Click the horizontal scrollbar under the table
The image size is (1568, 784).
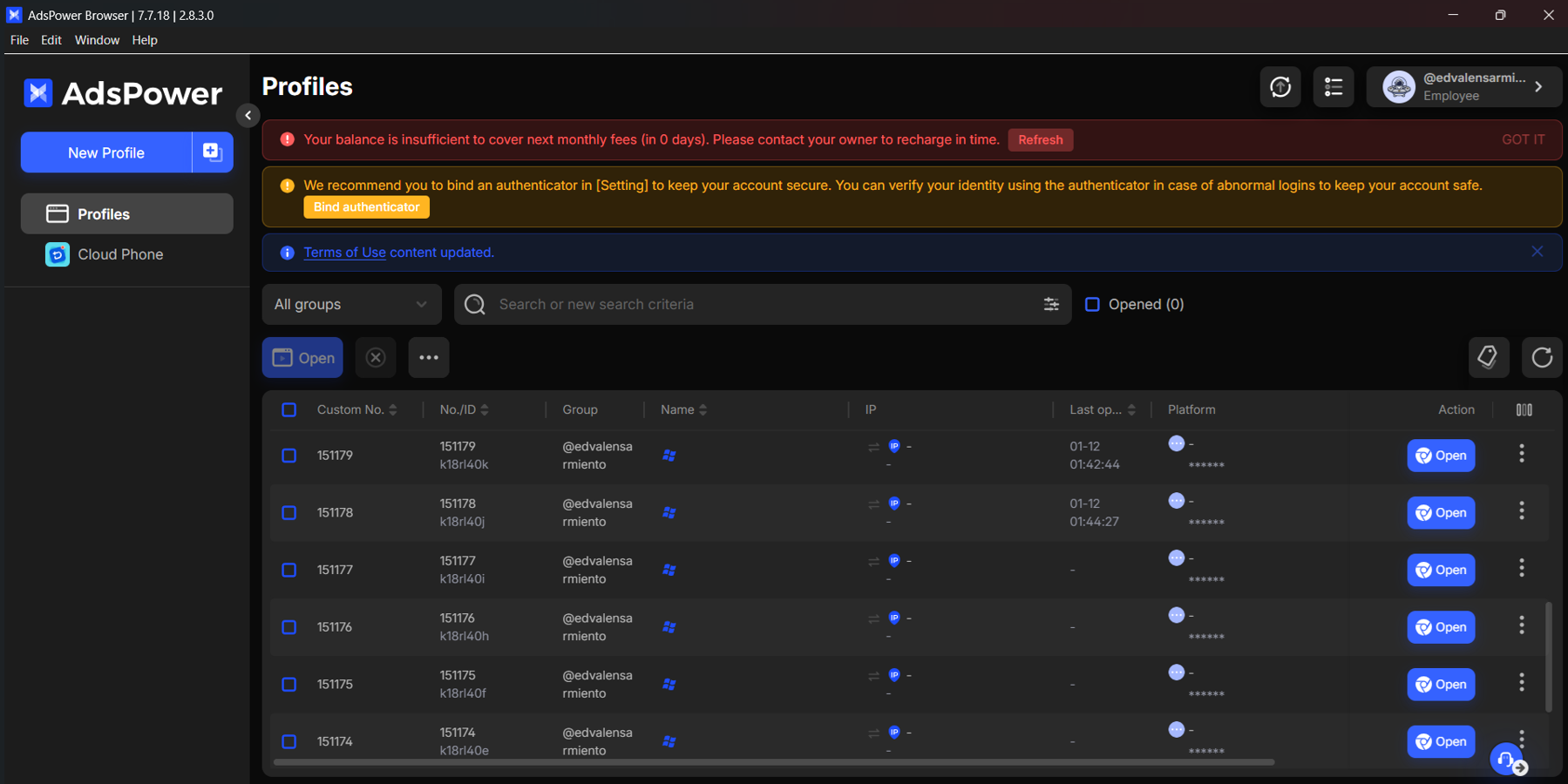pos(774,762)
